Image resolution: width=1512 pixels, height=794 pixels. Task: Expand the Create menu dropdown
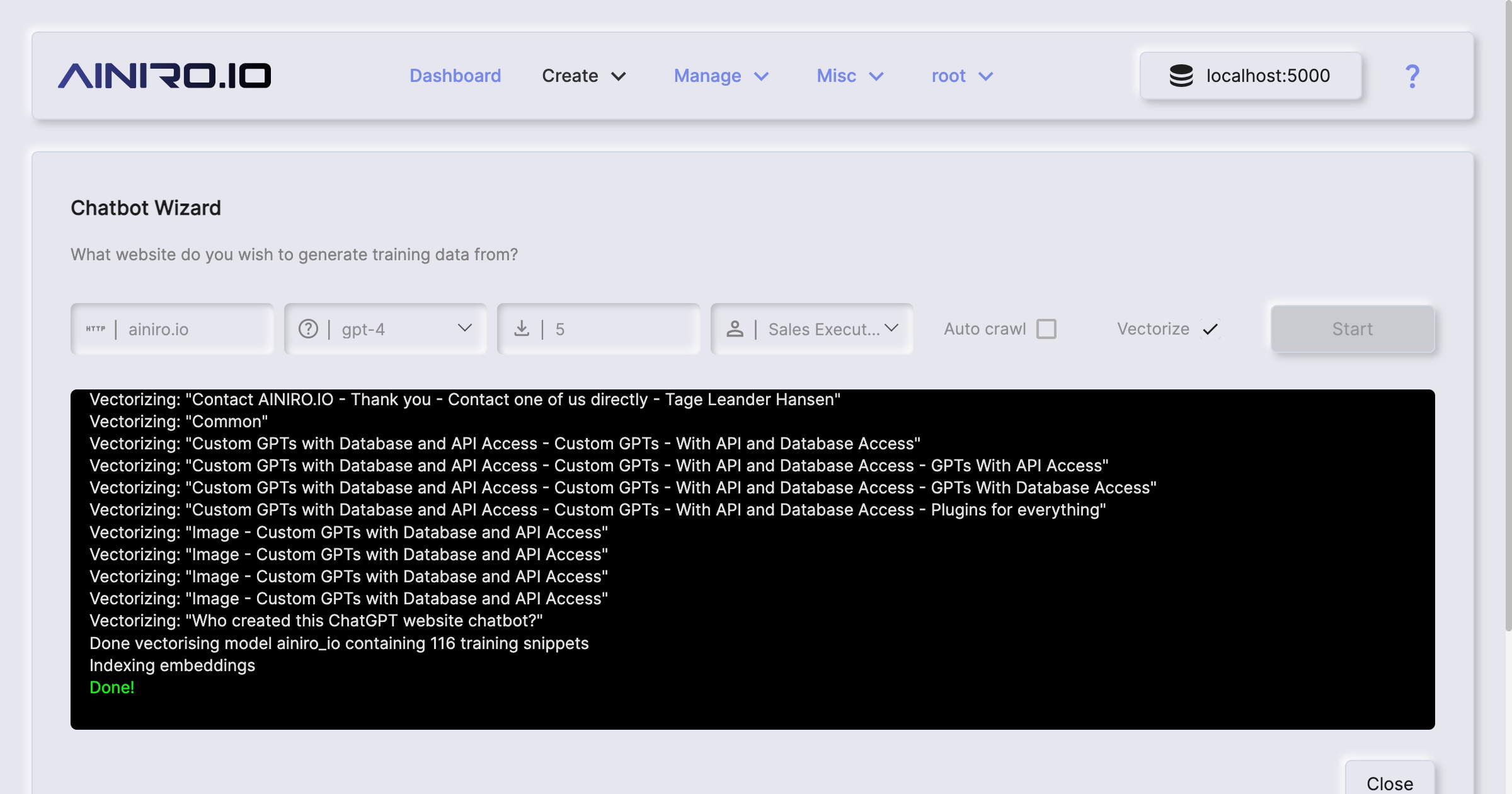583,76
